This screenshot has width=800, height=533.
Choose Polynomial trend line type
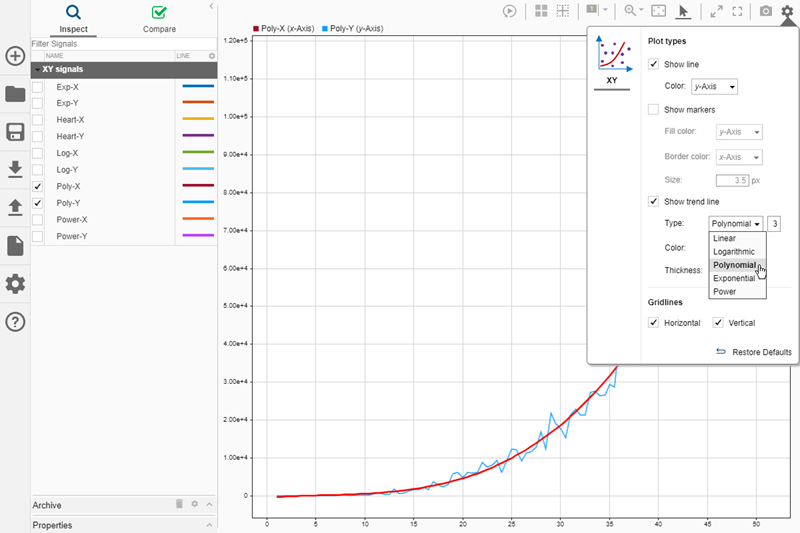pos(737,265)
